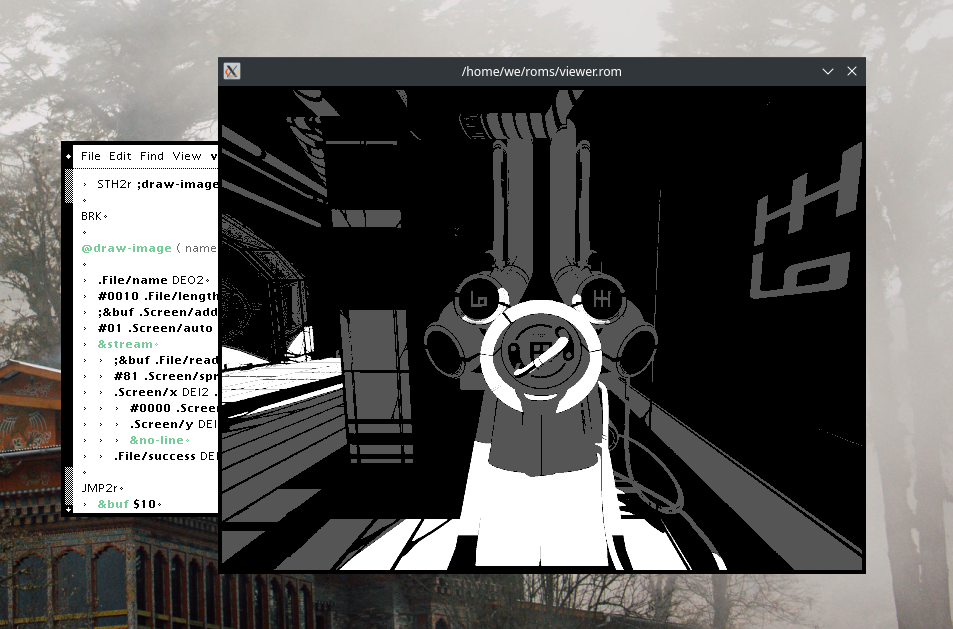Place cursor on the BRK line
Screen dimensions: 953x629
click(x=92, y=216)
